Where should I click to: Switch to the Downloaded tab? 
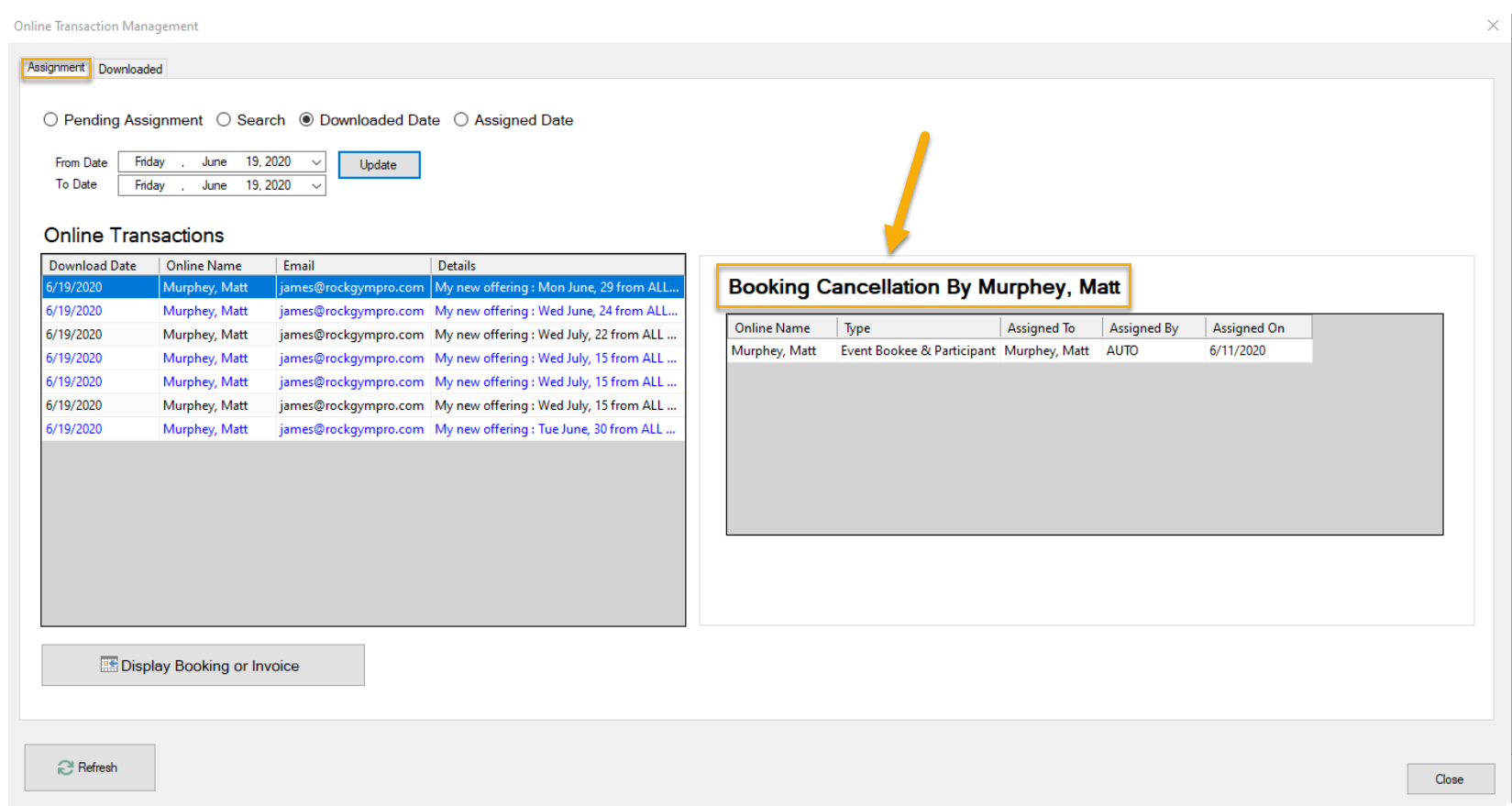pos(130,69)
